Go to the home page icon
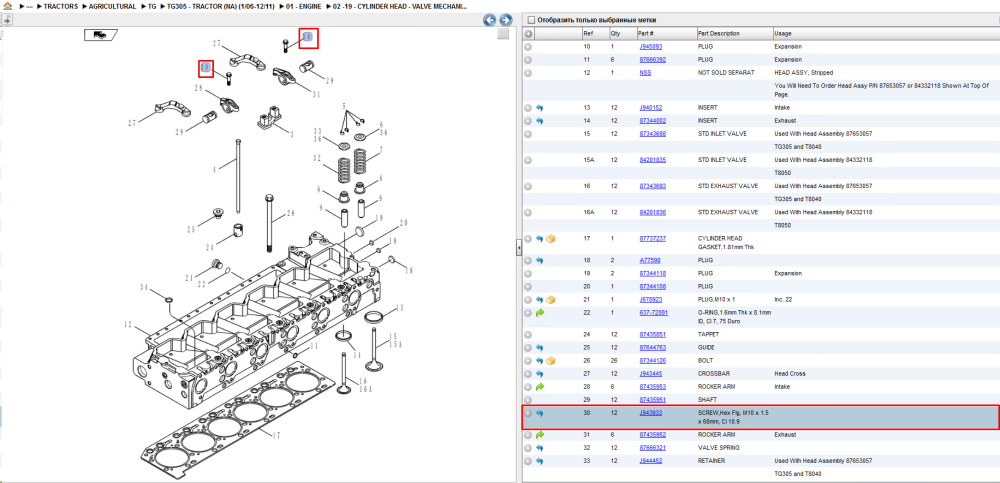The height and width of the screenshot is (483, 1000). (7, 6)
